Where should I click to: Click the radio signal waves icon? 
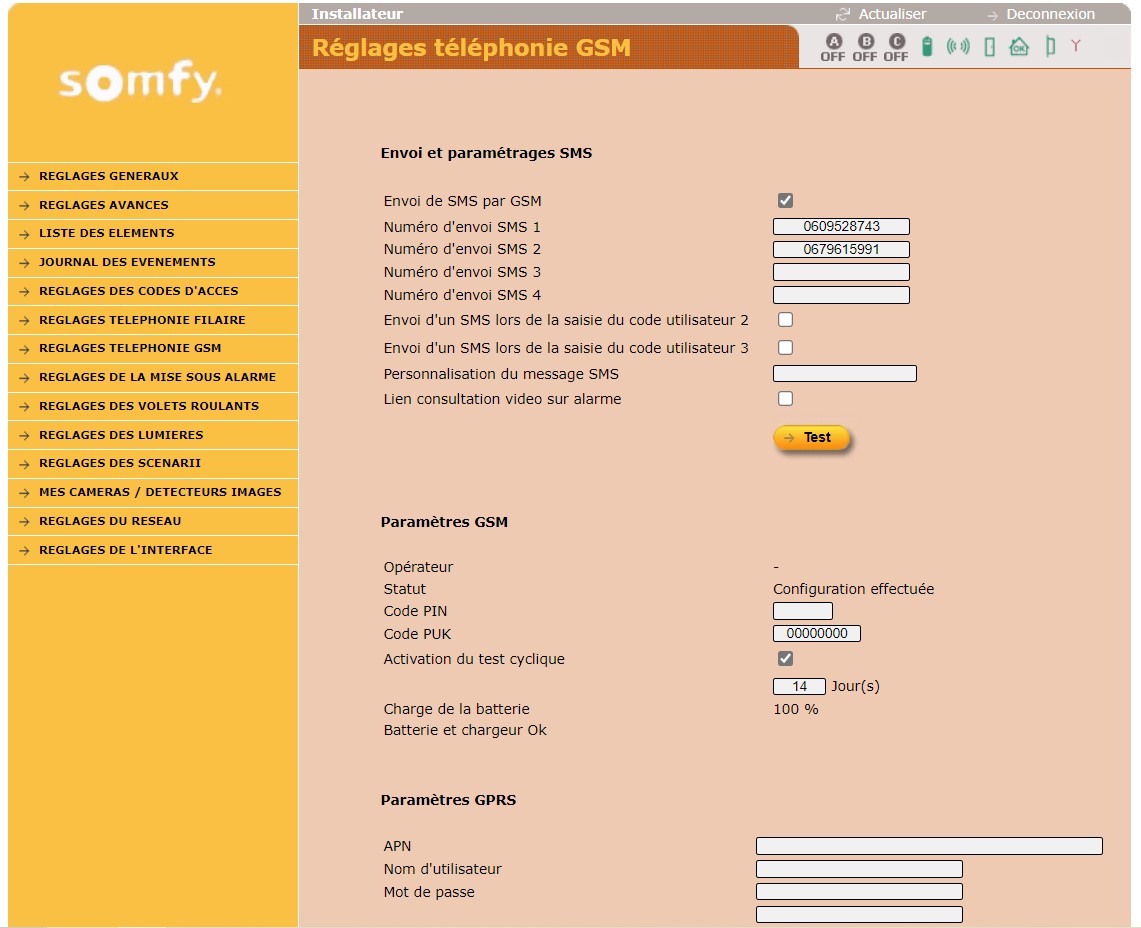click(958, 46)
